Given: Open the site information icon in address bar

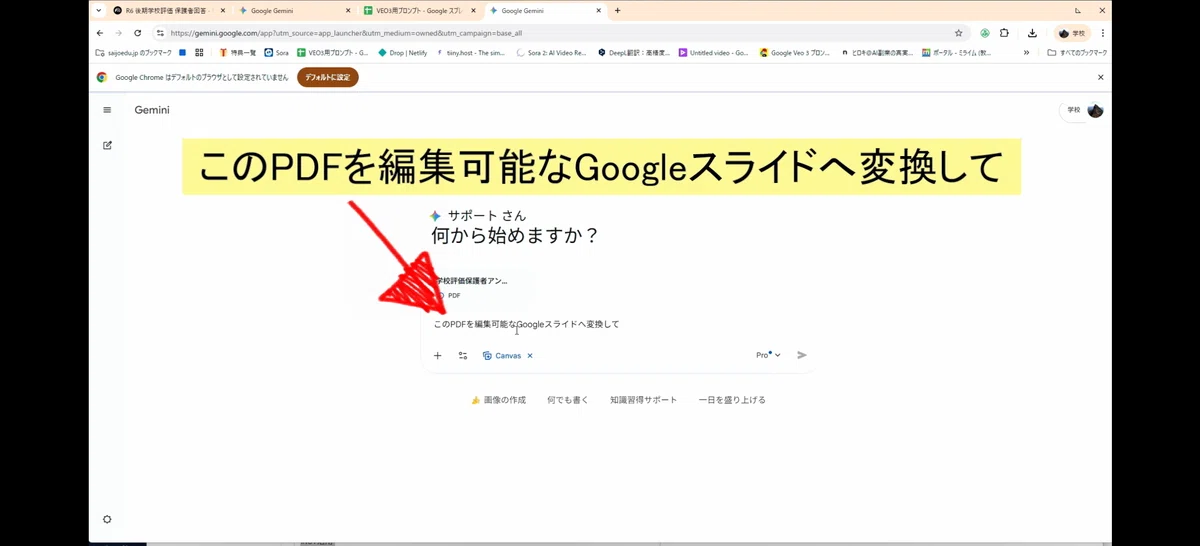Looking at the screenshot, I should [160, 33].
